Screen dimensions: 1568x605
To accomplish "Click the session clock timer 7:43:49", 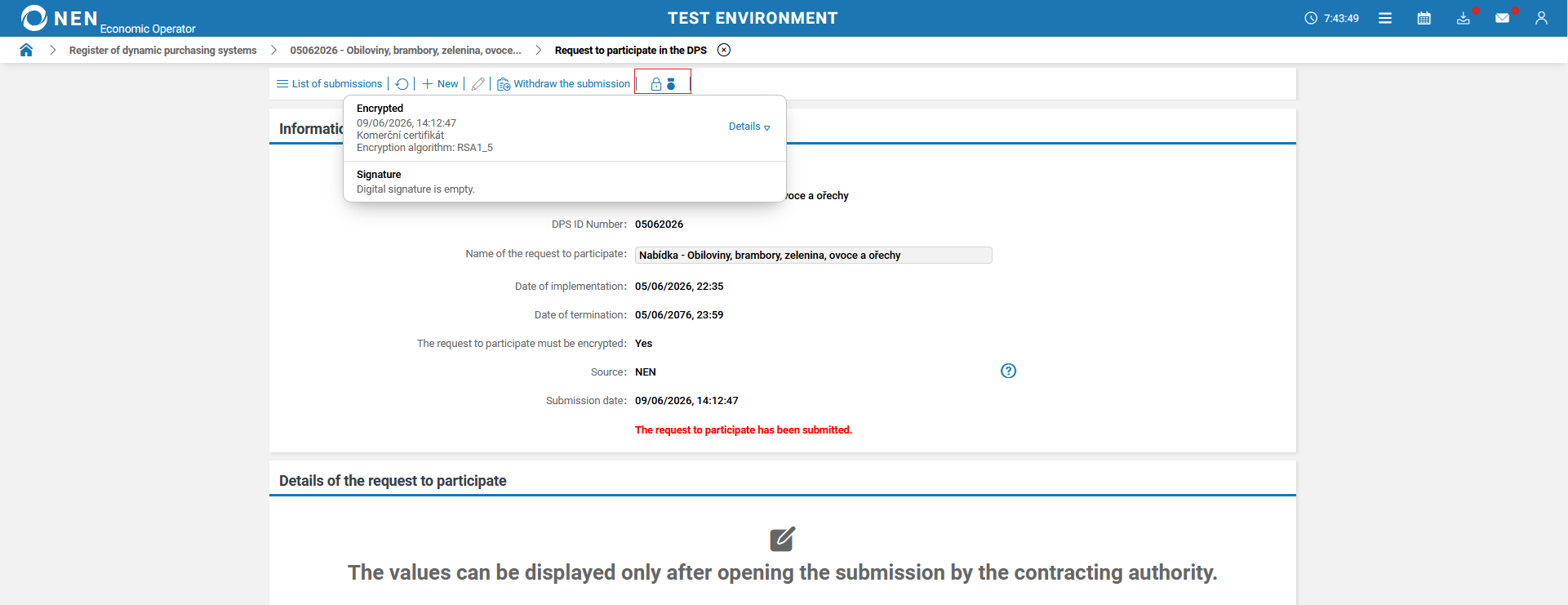I will pyautogui.click(x=1332, y=18).
